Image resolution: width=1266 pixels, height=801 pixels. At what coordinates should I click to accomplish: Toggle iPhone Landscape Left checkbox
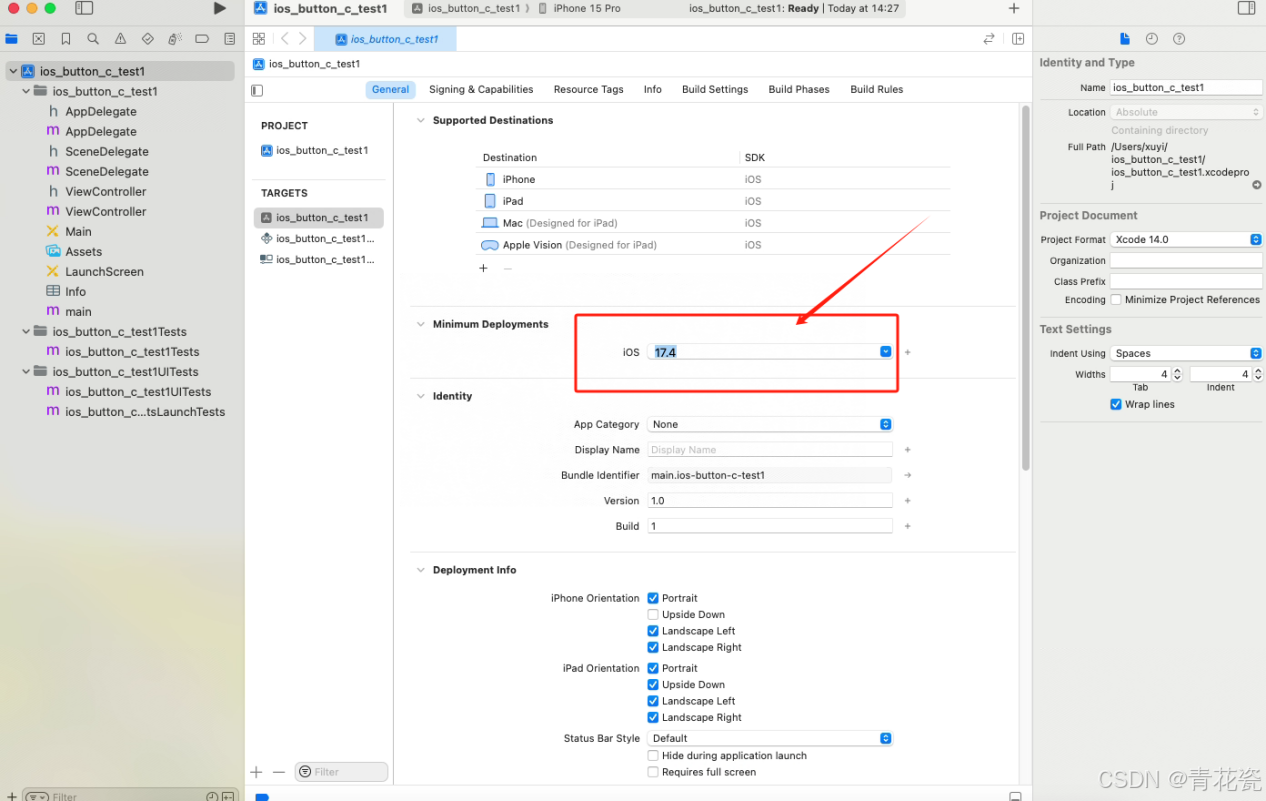(x=653, y=631)
